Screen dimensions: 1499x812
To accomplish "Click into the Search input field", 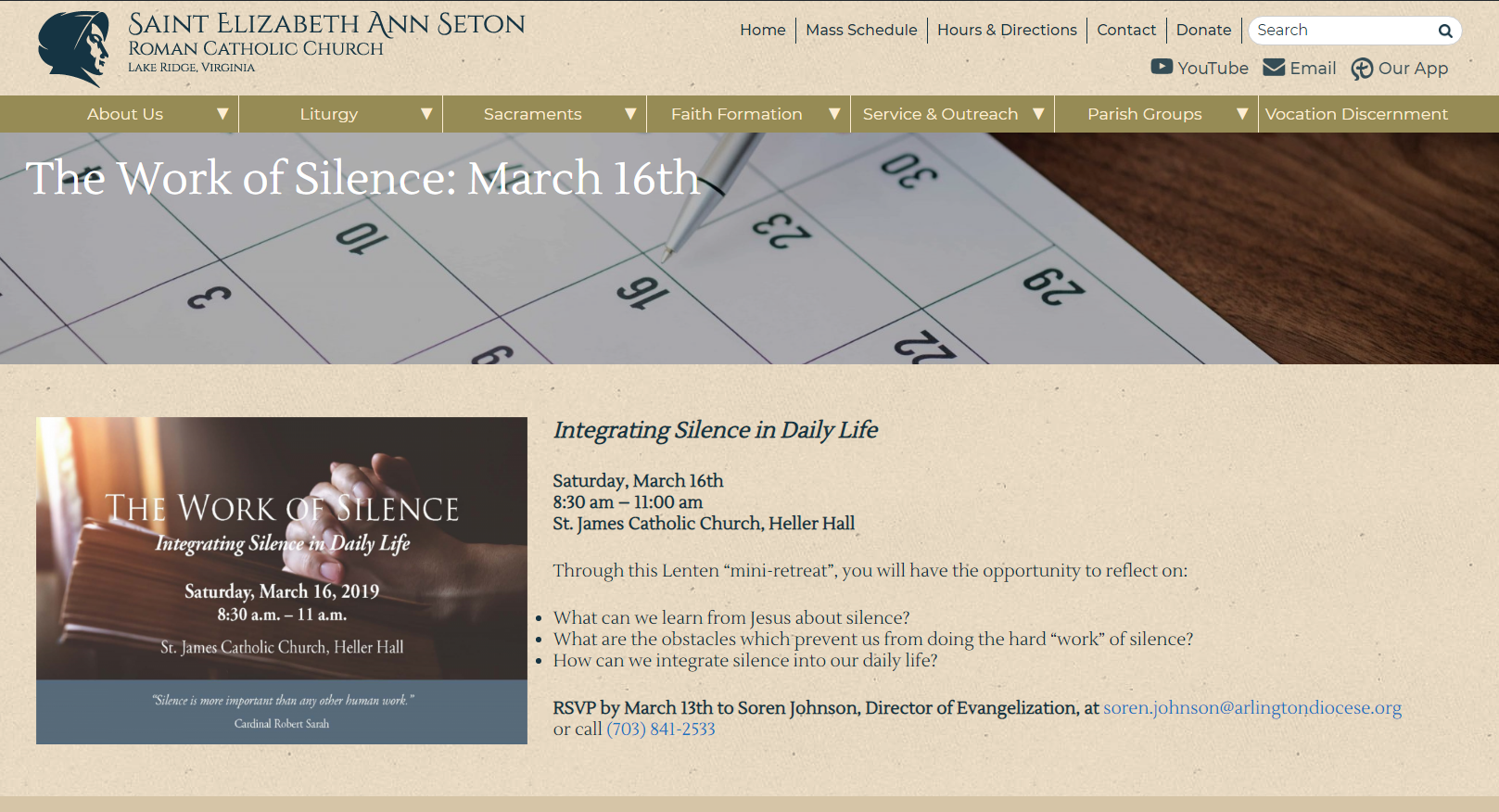I will point(1340,31).
